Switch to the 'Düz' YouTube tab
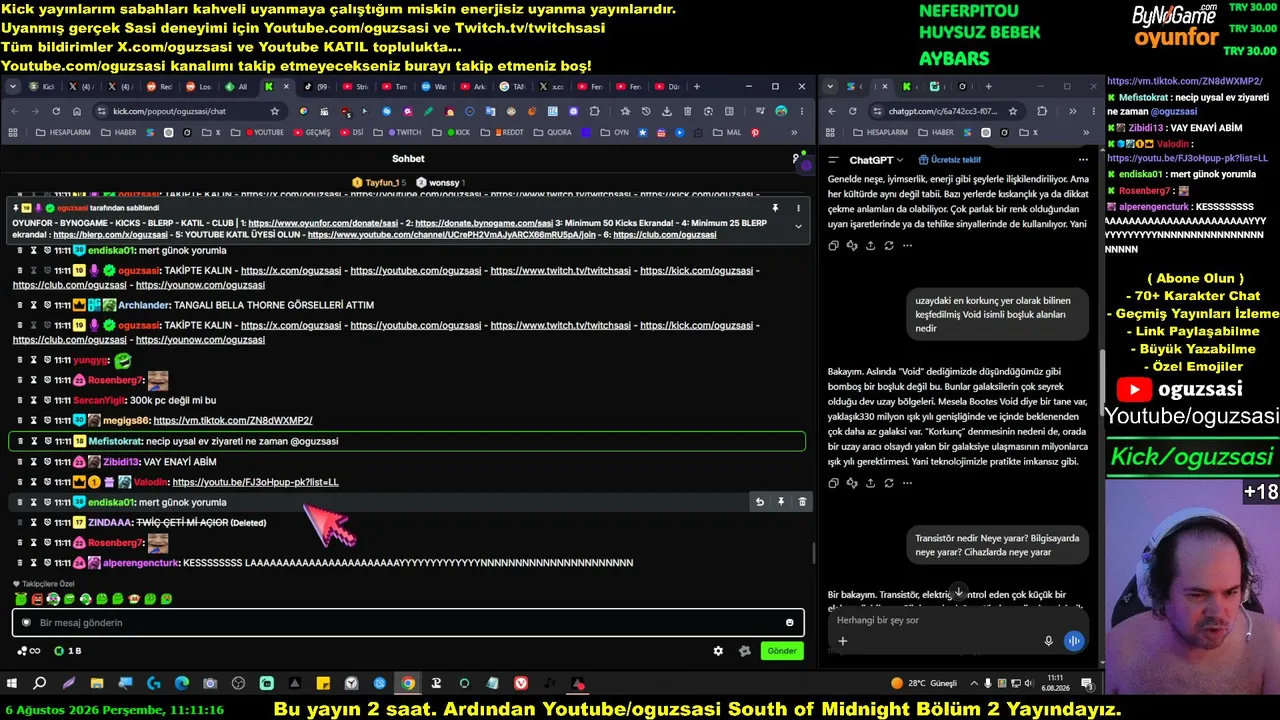Viewport: 1280px width, 720px height. click(666, 87)
